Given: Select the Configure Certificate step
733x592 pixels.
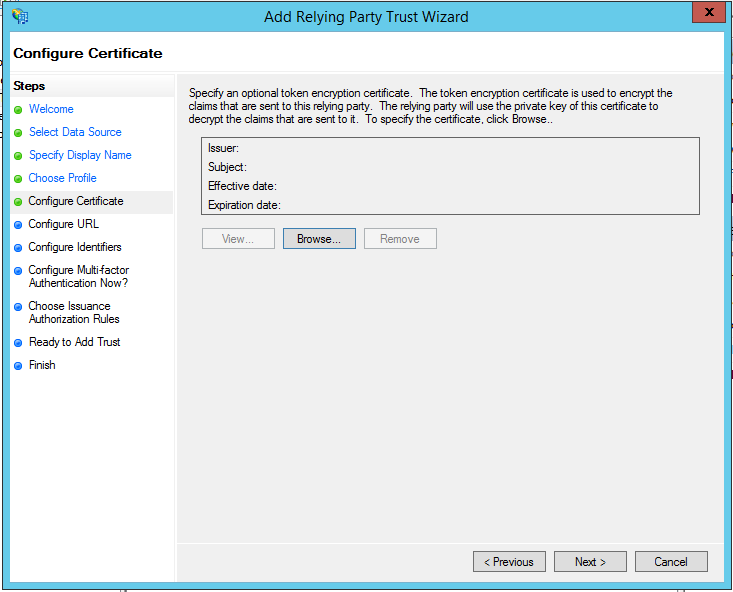Looking at the screenshot, I should [76, 201].
